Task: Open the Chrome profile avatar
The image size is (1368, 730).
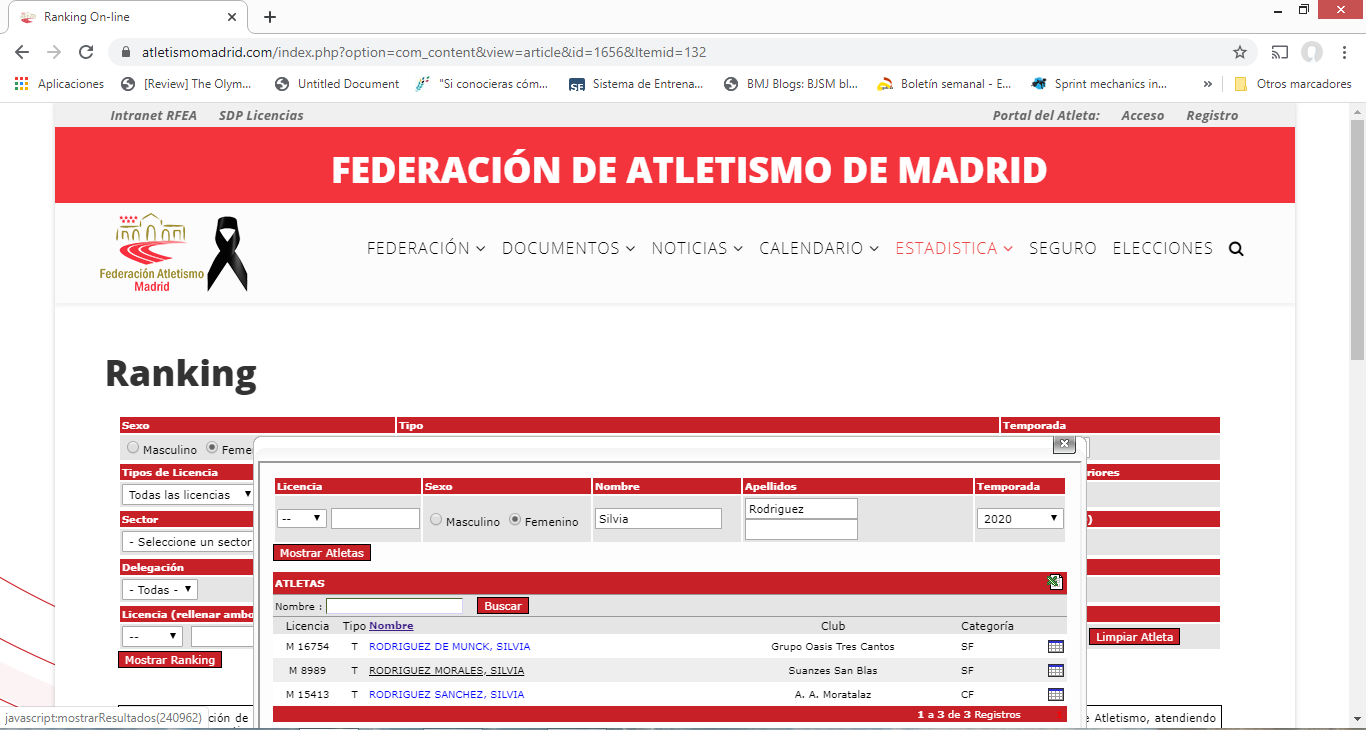Action: pos(1312,52)
